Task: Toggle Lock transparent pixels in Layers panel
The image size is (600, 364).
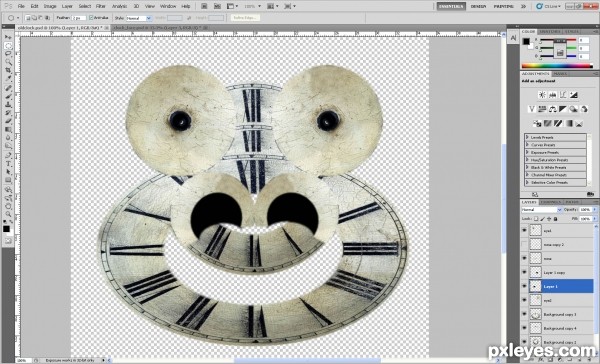Action: pos(536,219)
